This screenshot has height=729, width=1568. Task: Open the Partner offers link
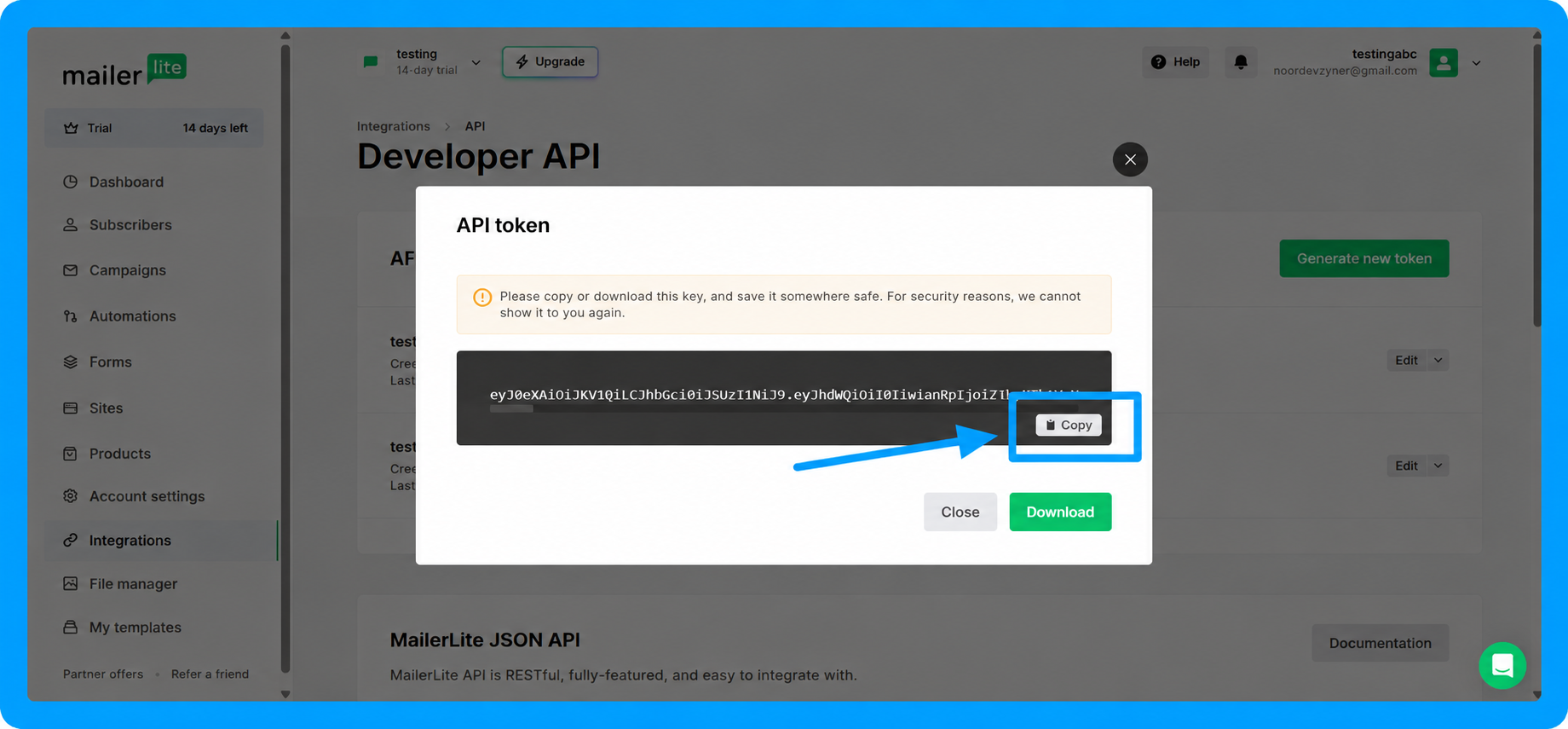point(103,674)
